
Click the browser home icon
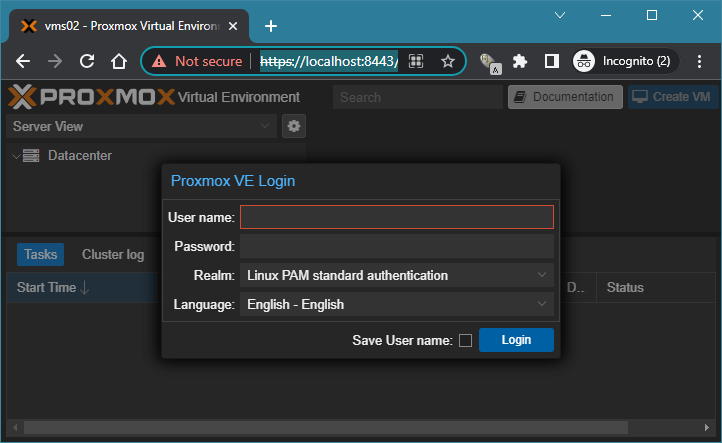(118, 61)
